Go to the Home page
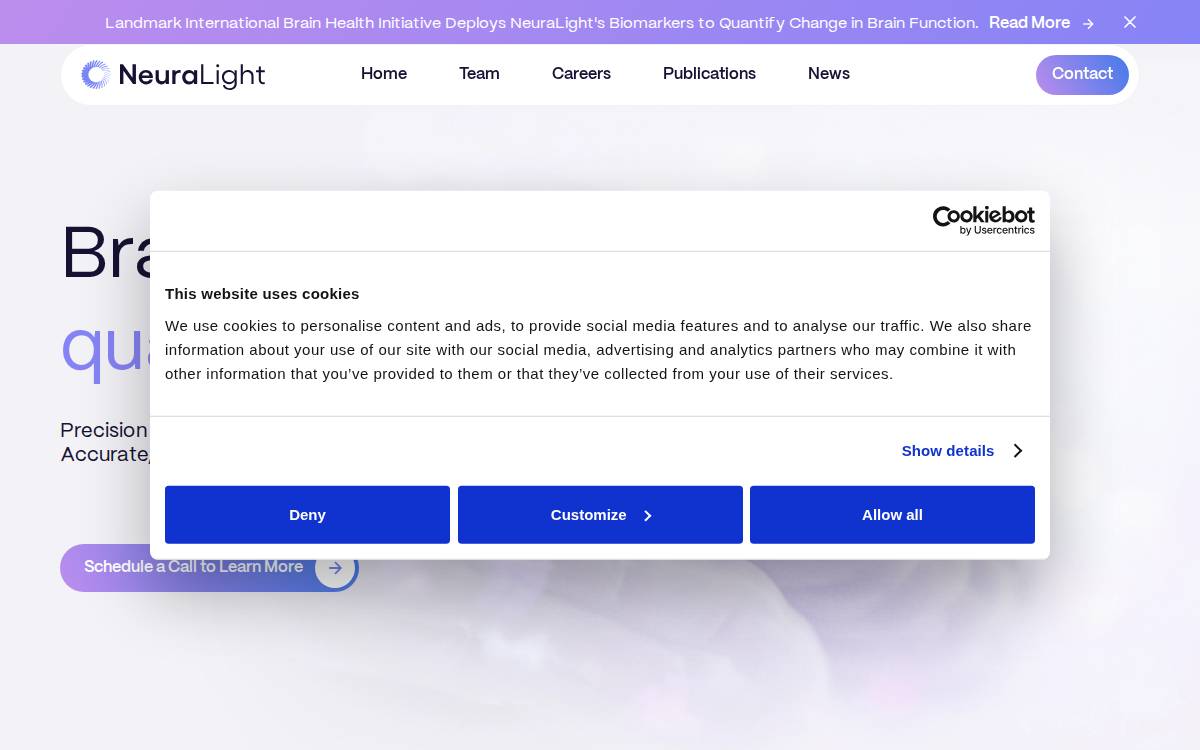The width and height of the screenshot is (1200, 750). point(384,74)
